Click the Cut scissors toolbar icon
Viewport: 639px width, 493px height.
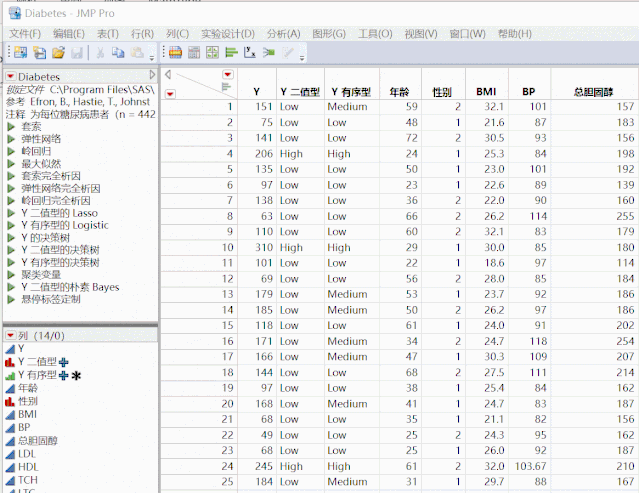99,53
